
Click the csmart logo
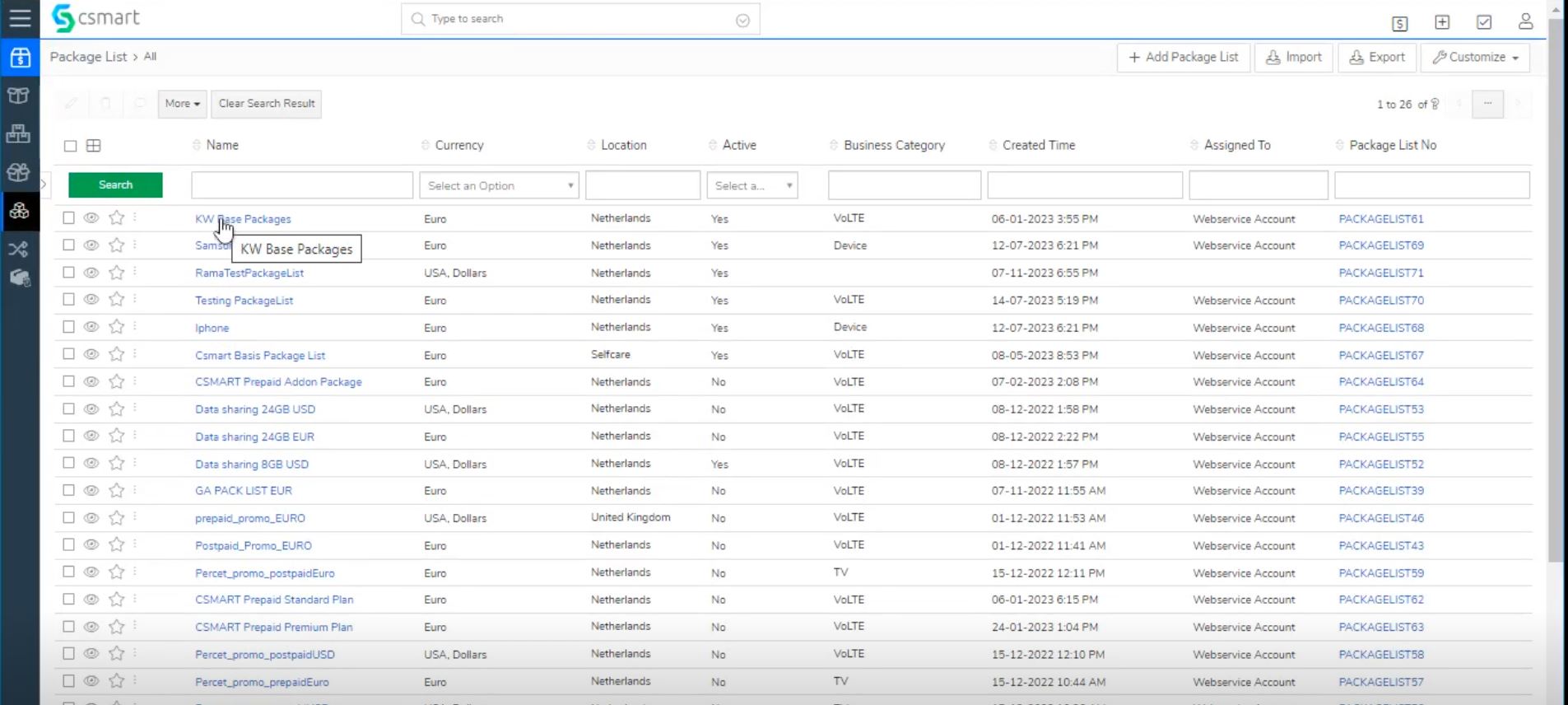[95, 18]
